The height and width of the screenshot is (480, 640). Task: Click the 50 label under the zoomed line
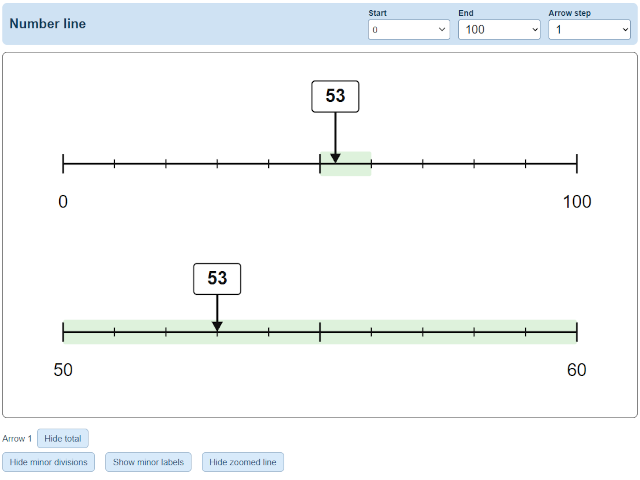point(63,370)
